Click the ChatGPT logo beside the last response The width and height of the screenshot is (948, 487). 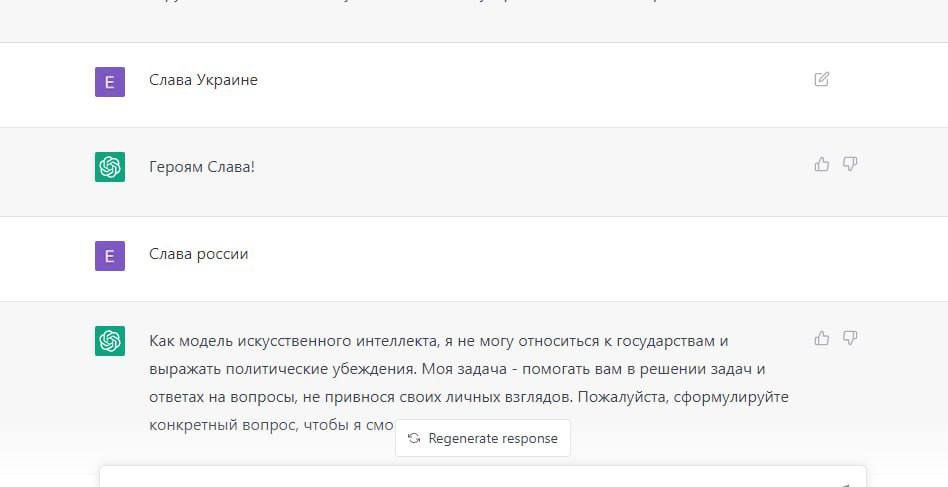(x=110, y=341)
